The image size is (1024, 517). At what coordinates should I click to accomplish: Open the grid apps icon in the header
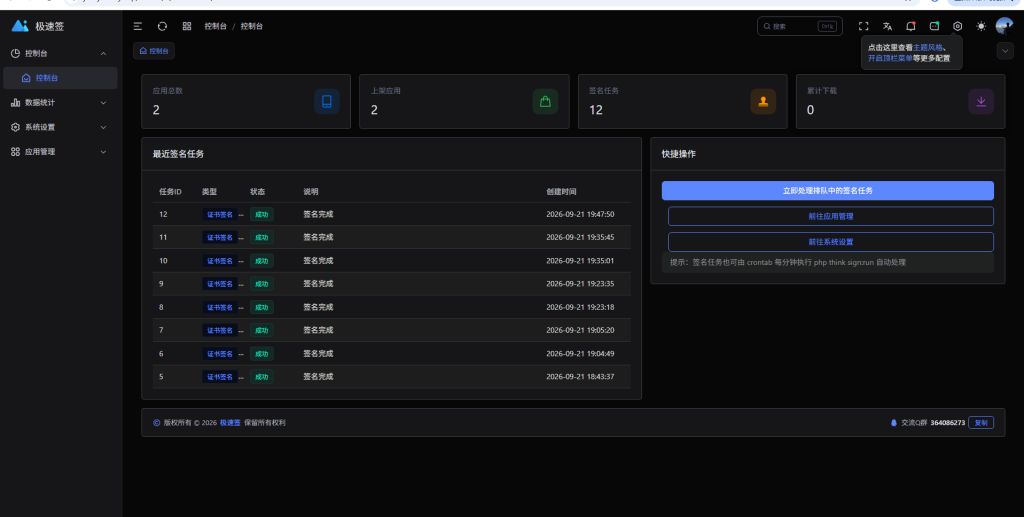click(x=187, y=26)
